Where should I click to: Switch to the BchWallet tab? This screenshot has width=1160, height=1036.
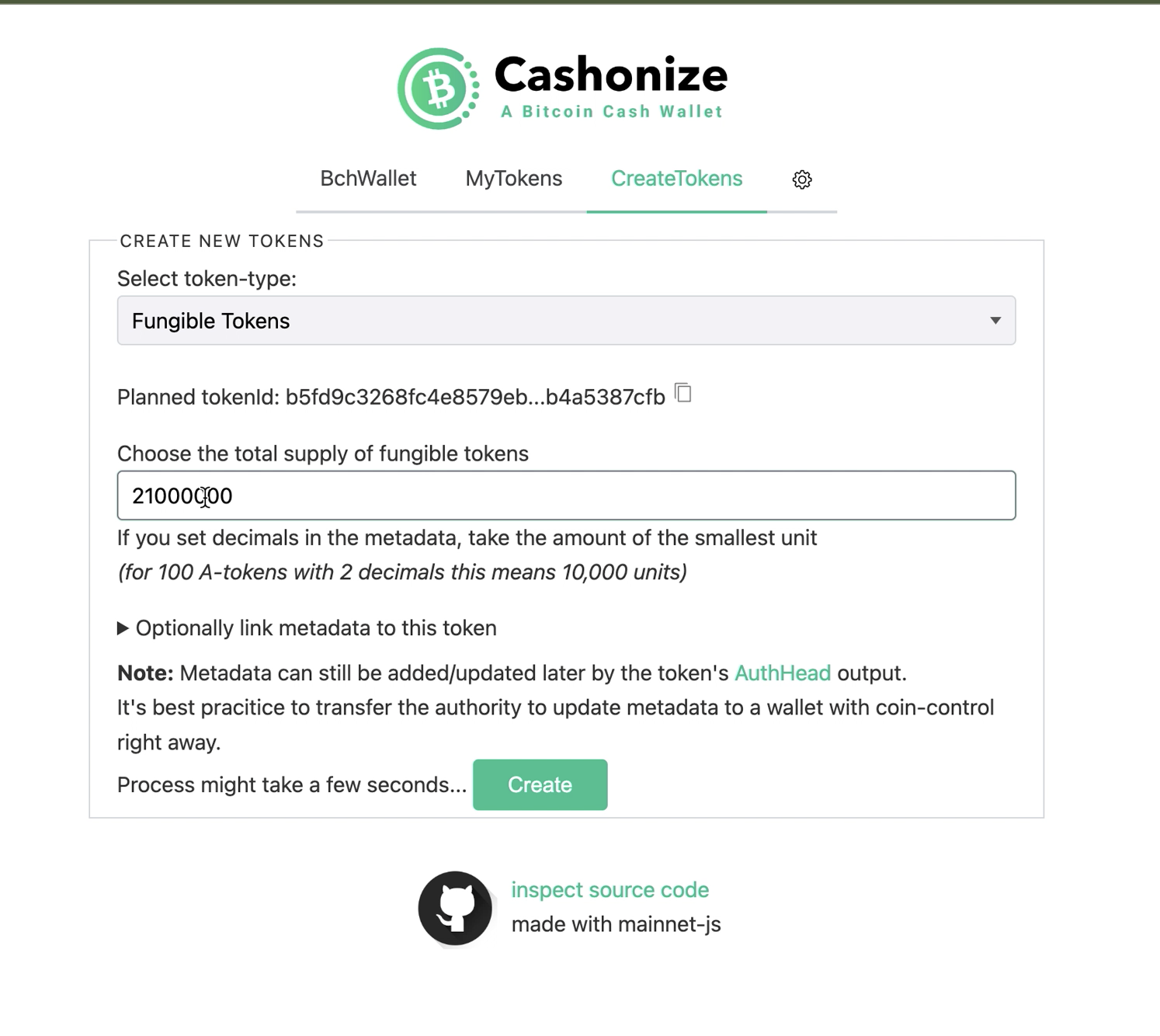pyautogui.click(x=368, y=179)
